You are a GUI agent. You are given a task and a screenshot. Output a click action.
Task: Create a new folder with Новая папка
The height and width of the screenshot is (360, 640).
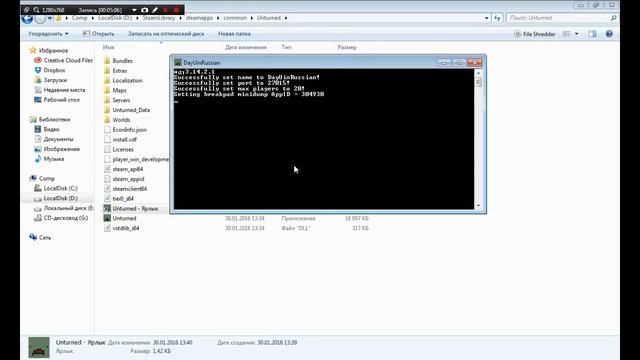click(x=234, y=34)
